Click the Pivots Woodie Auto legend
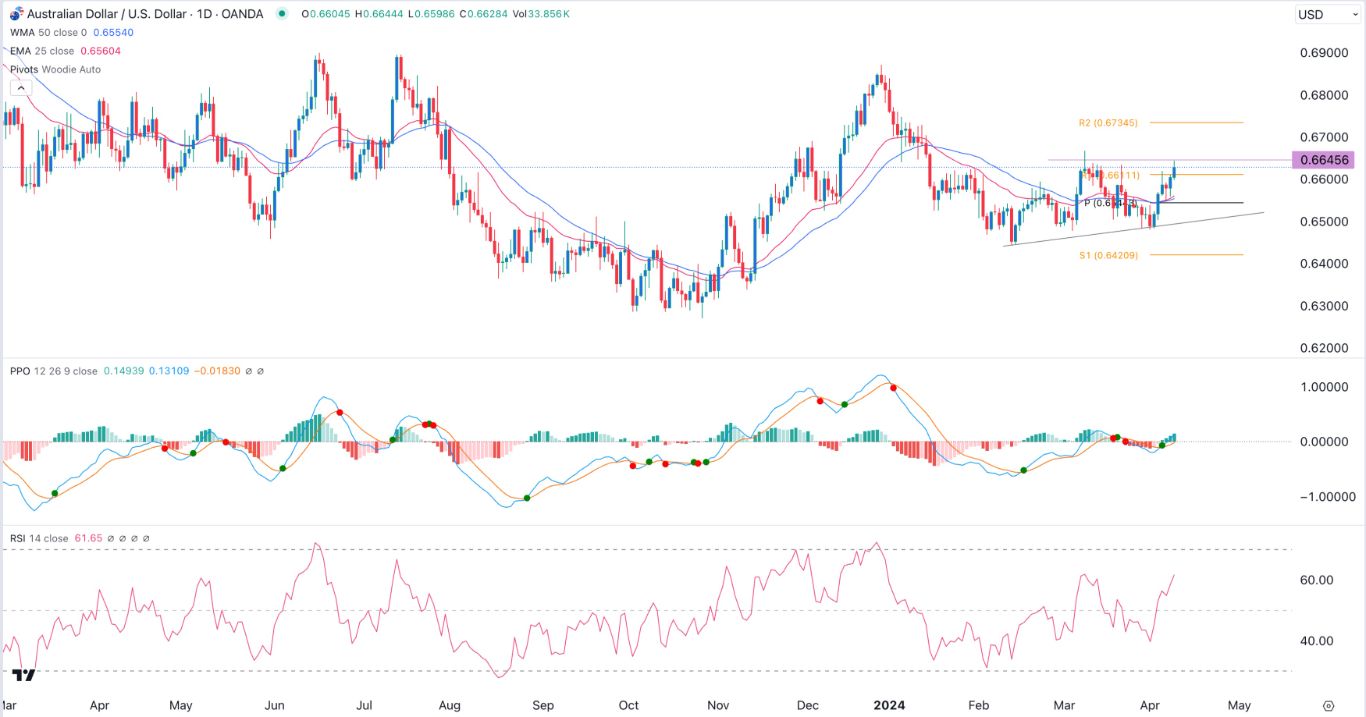 54,69
